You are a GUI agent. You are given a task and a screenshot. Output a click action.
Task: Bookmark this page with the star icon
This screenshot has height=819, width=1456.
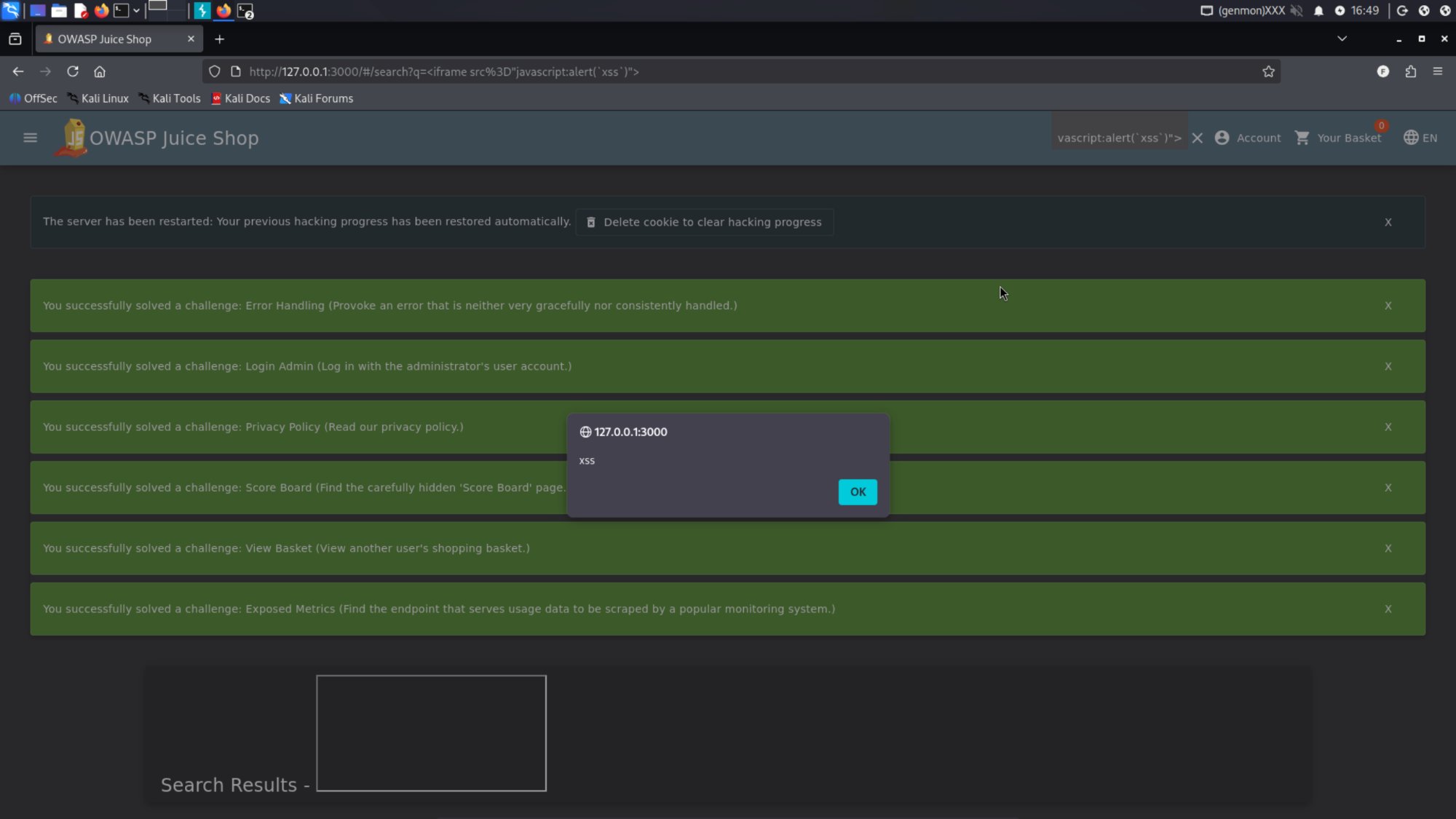click(x=1268, y=71)
